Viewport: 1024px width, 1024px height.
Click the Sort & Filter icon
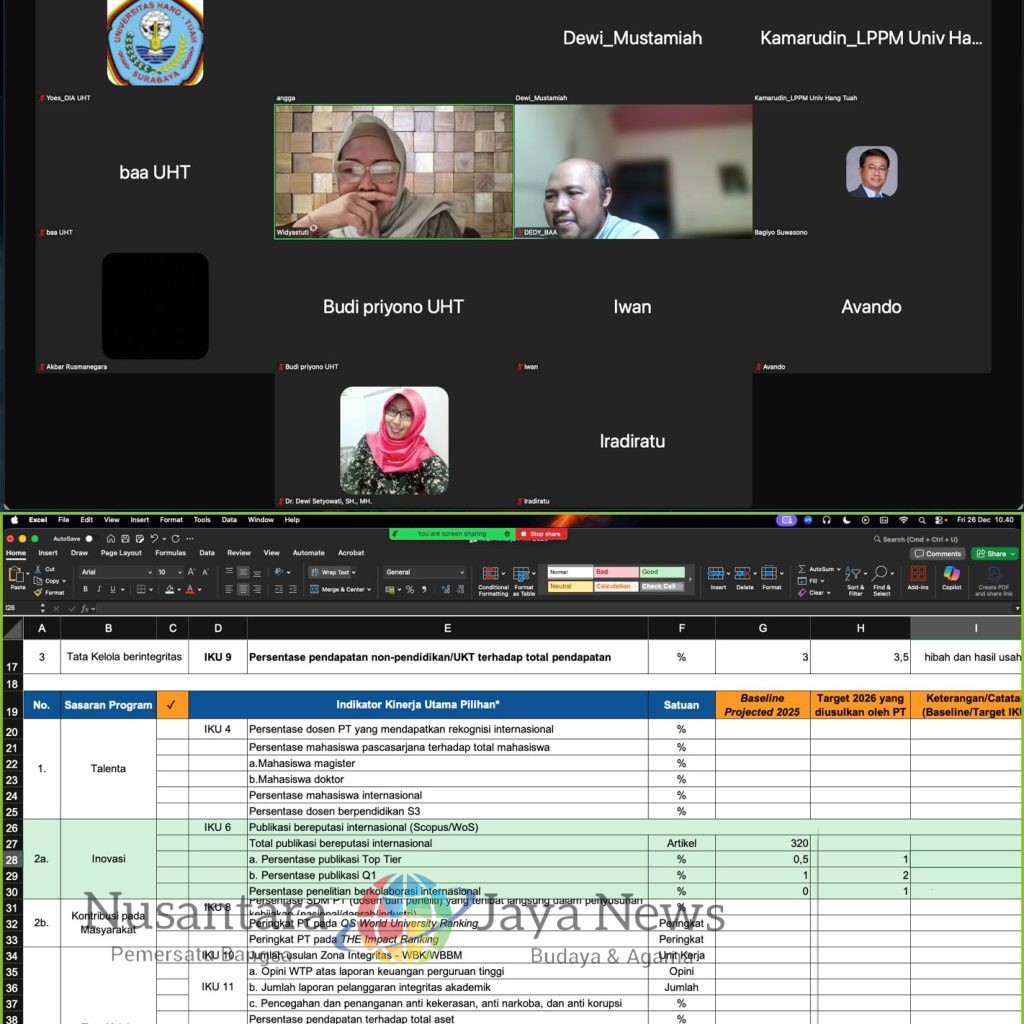pos(855,578)
